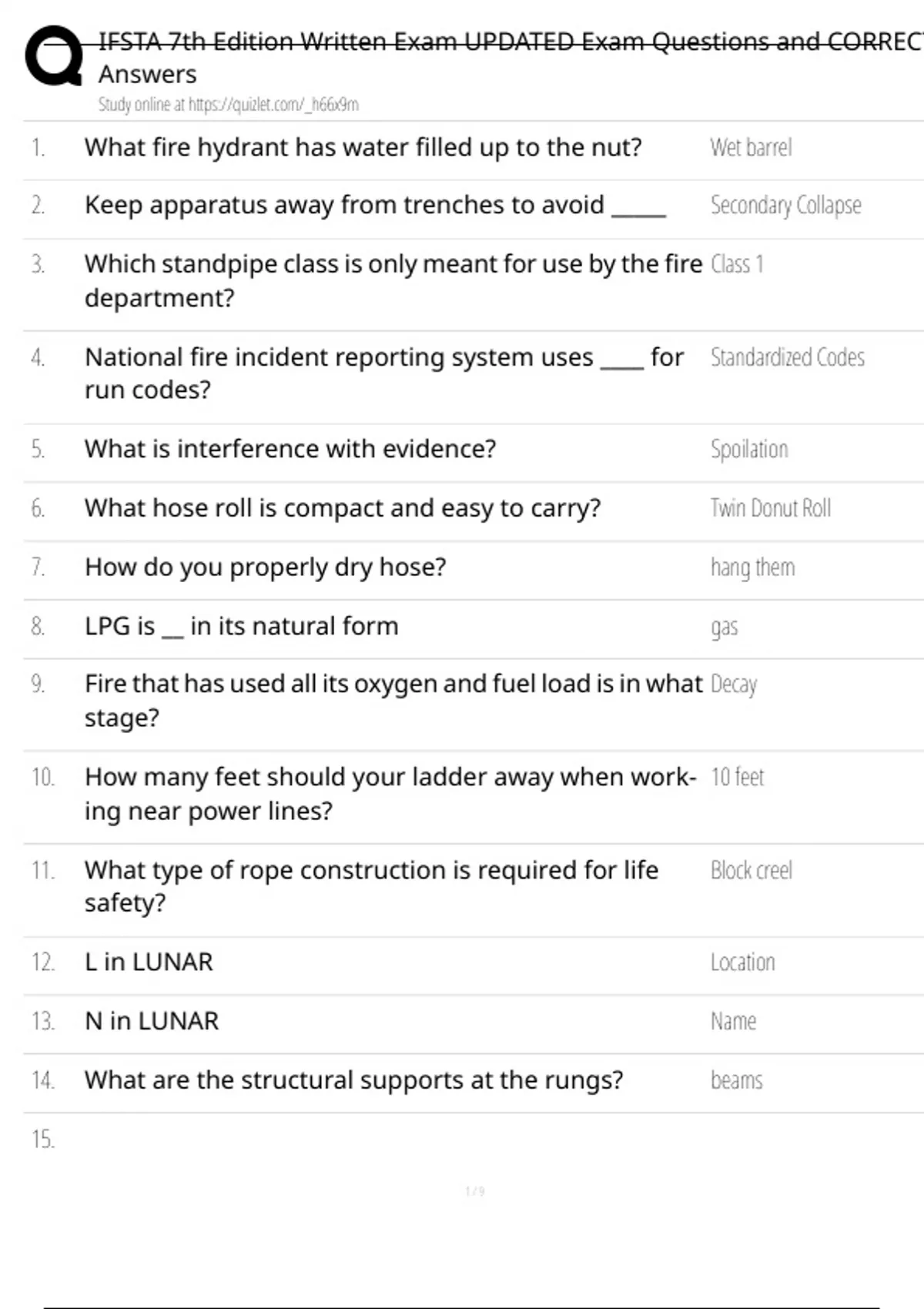
Task: Click question 'How do you properly dry hose?'
Action: tap(265, 567)
